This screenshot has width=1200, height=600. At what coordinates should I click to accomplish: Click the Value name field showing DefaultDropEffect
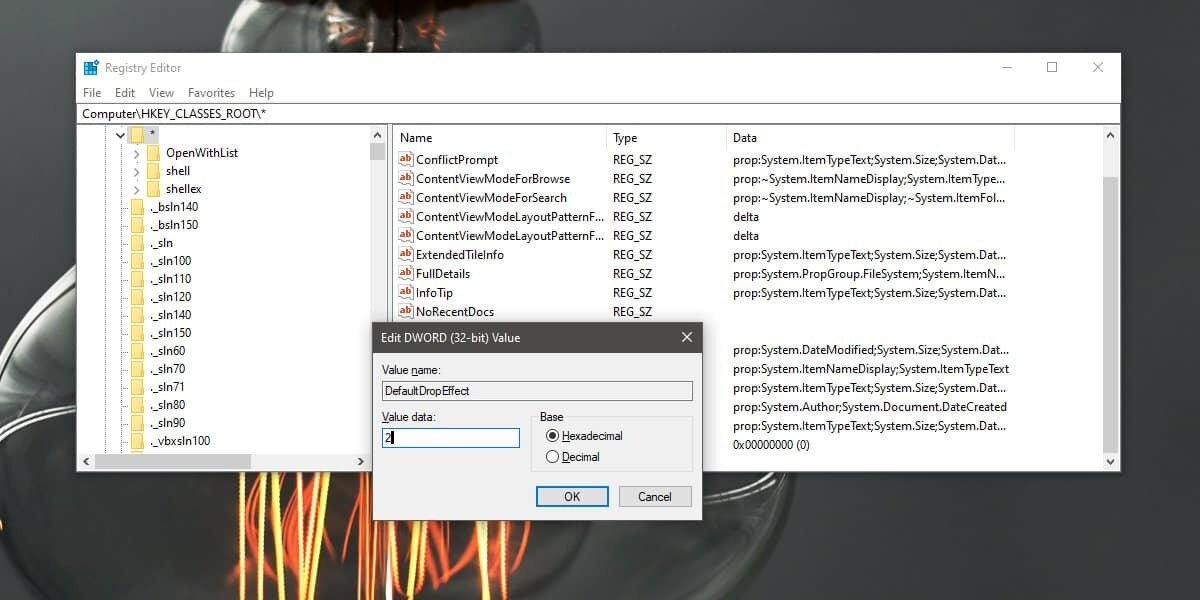click(x=537, y=391)
